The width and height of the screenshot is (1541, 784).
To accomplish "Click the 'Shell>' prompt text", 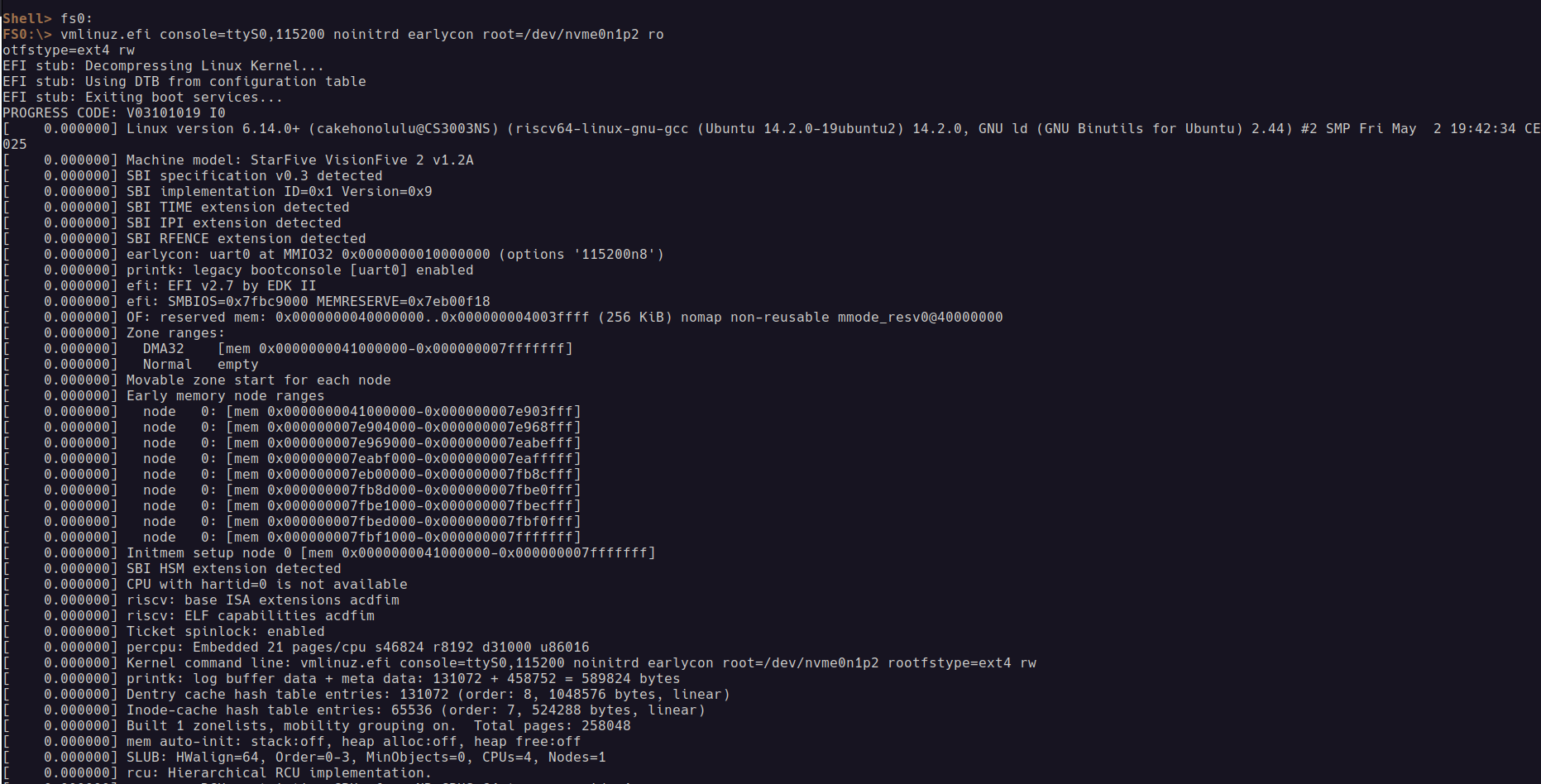I will 27,18.
